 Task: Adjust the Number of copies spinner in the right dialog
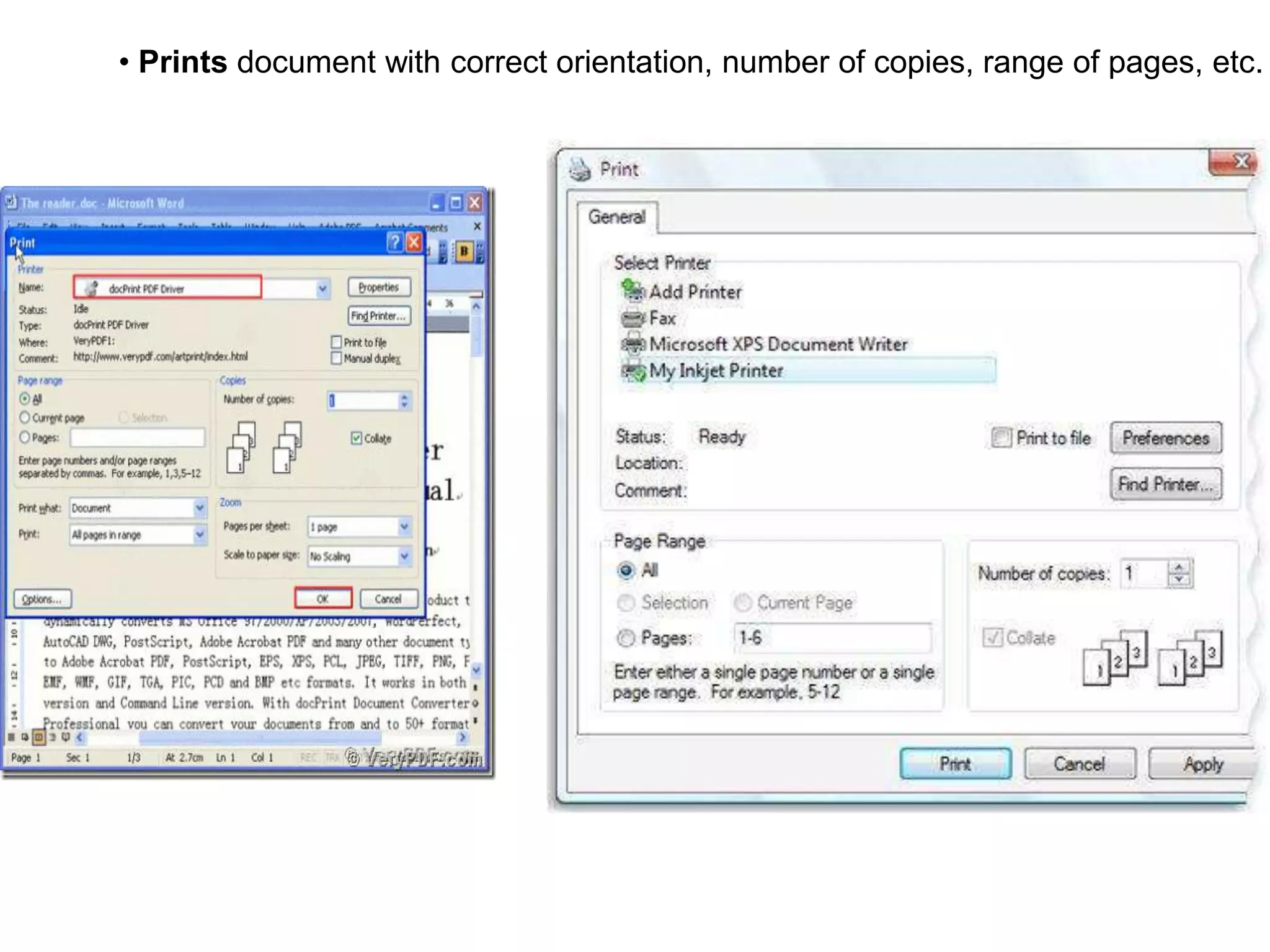point(1179,573)
